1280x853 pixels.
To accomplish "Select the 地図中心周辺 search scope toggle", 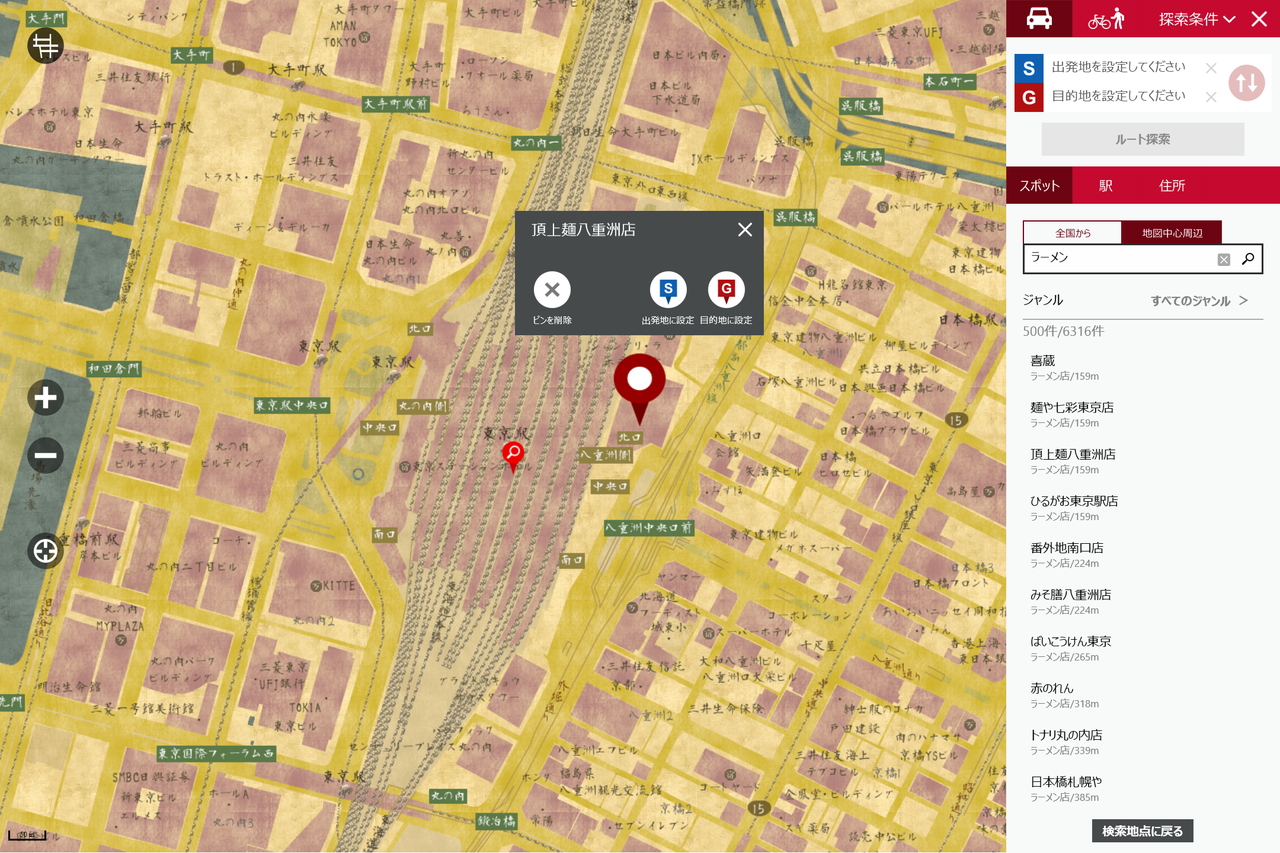I will (x=1171, y=233).
